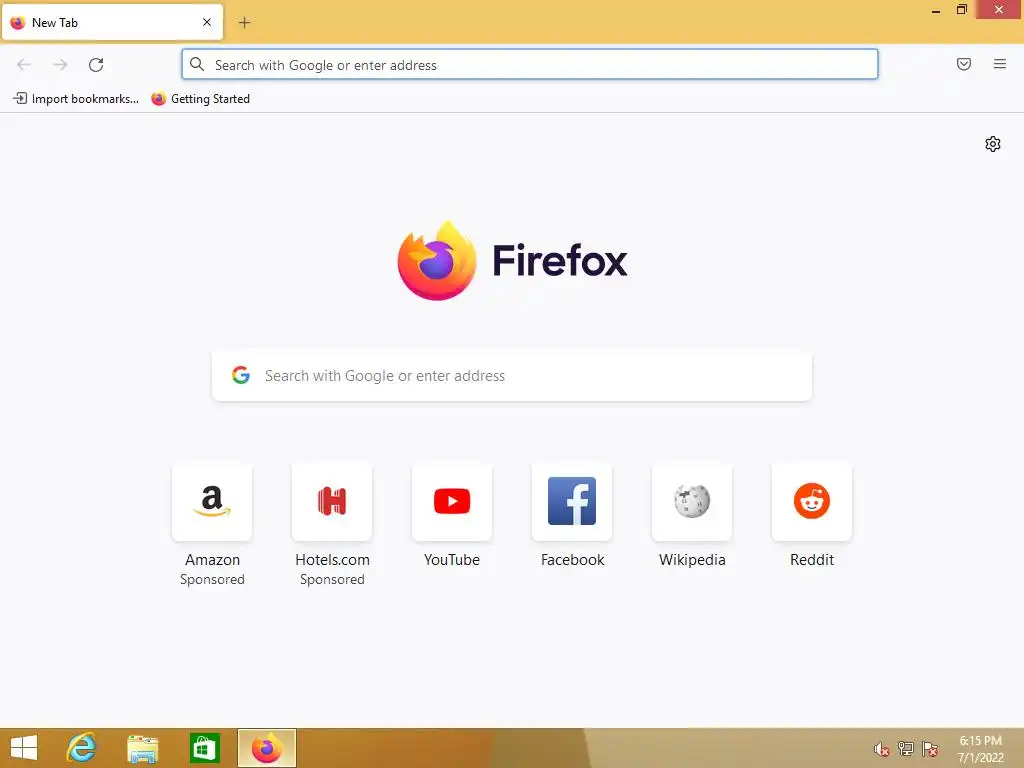Open File Explorer from taskbar
This screenshot has height=768, width=1024.
pos(142,748)
